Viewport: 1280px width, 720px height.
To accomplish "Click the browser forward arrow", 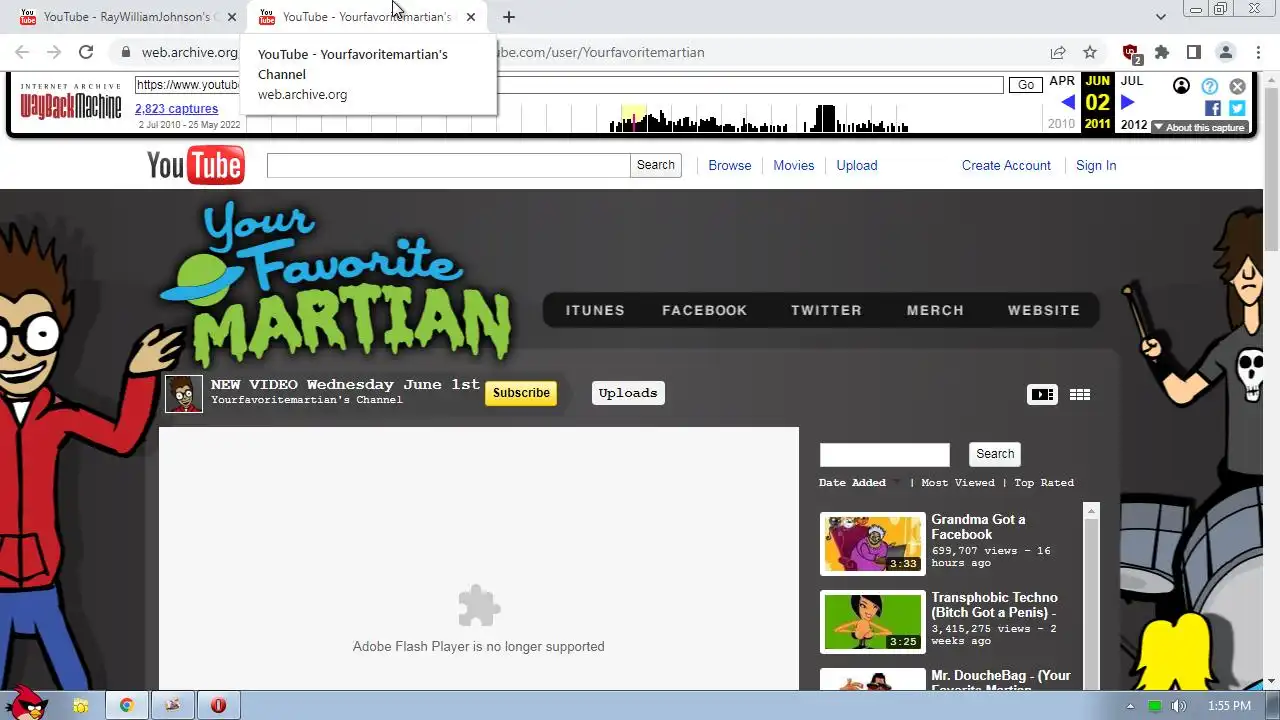I will click(54, 52).
